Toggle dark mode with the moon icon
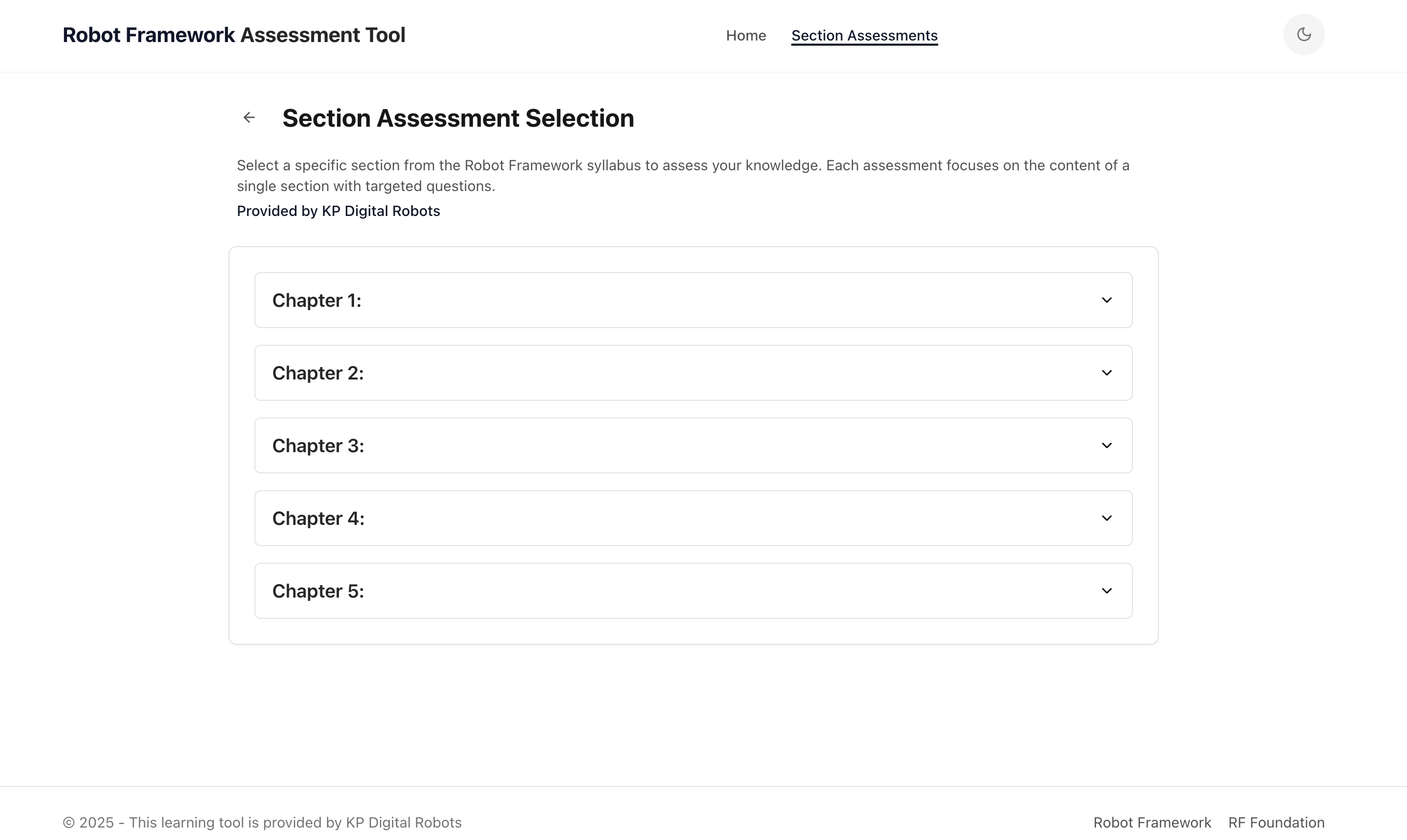The height and width of the screenshot is (840, 1407). (1304, 35)
